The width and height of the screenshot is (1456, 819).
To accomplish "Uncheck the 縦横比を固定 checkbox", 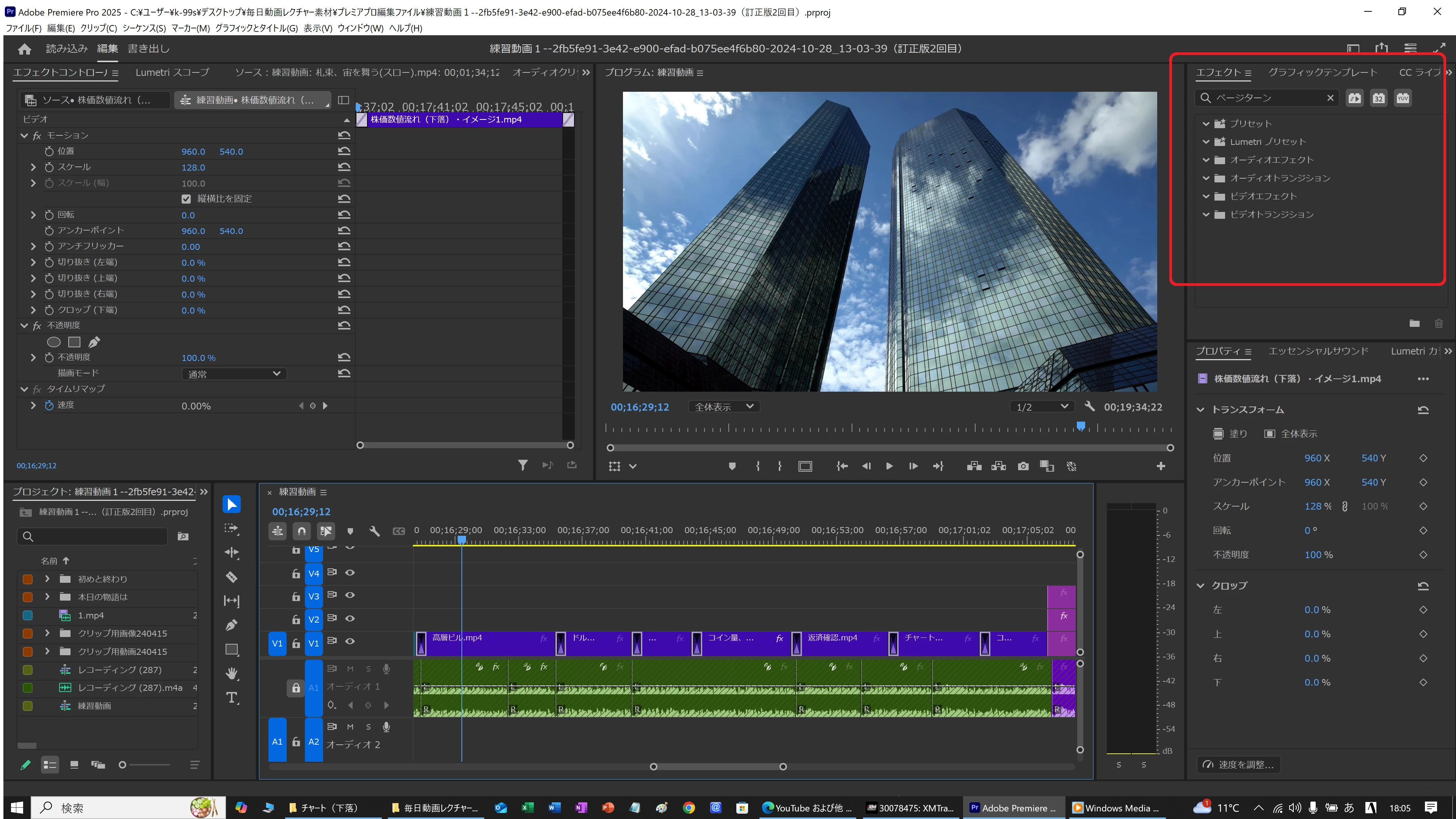I will click(x=187, y=199).
